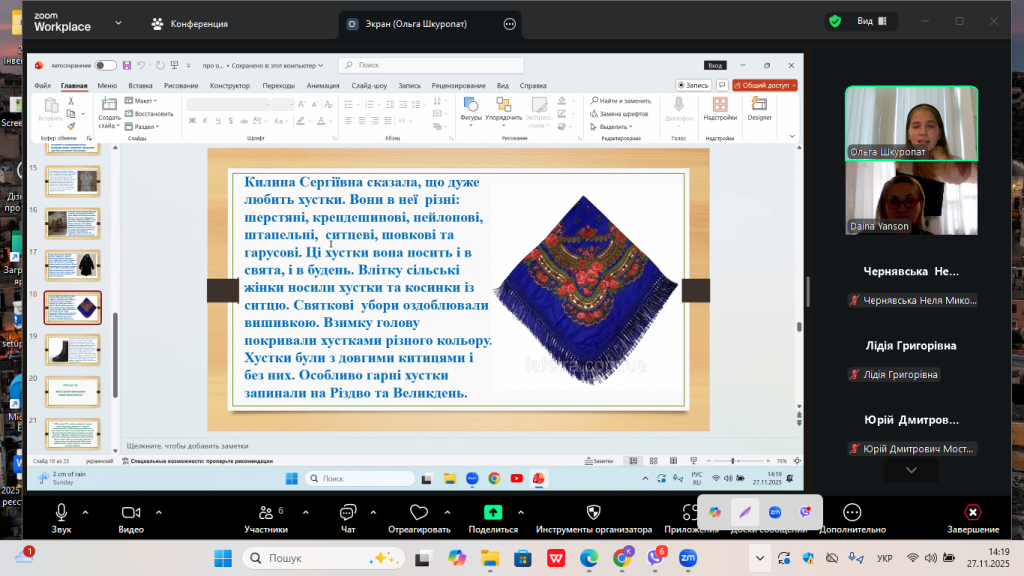Toggle the Автосохранение switch in PowerPoint
Viewport: 1024px width, 576px height.
point(105,65)
